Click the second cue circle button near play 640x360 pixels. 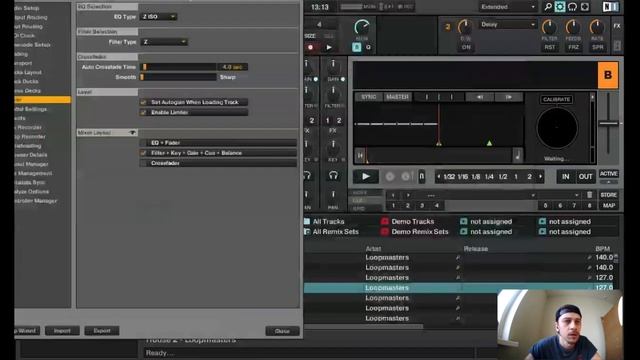[405, 176]
